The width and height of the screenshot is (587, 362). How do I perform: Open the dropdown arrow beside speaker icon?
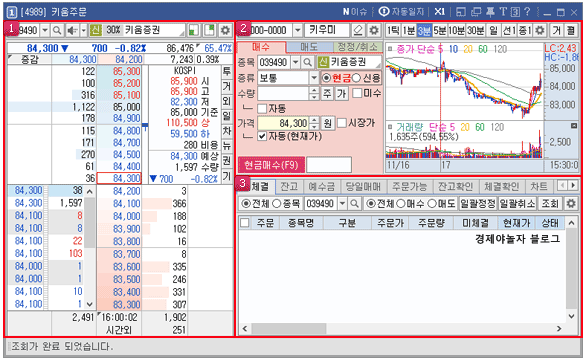pos(83,30)
